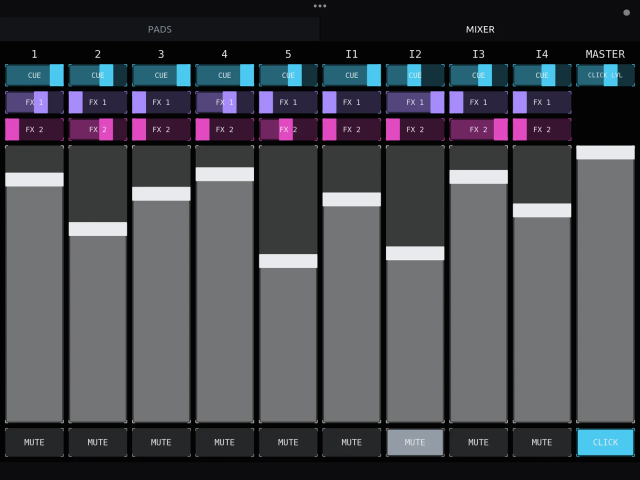The height and width of the screenshot is (480, 640).
Task: Mute input channel I3
Action: point(478,442)
